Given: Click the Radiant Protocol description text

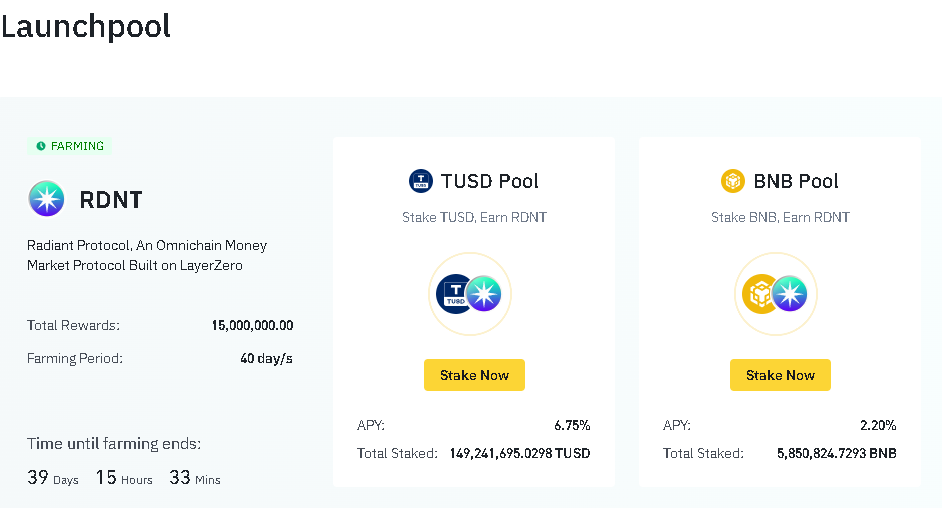Looking at the screenshot, I should [147, 255].
